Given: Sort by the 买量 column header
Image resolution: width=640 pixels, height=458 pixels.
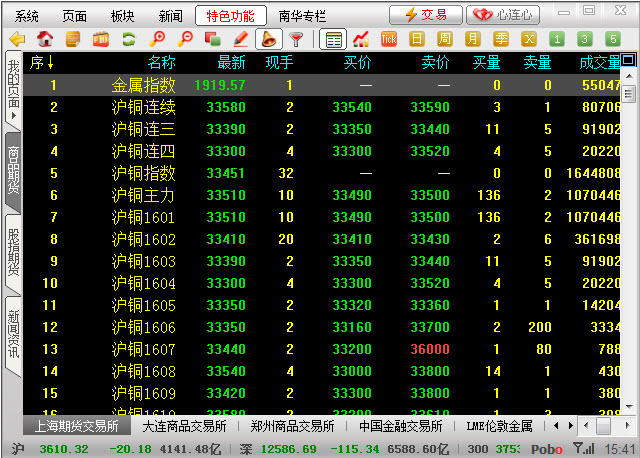Looking at the screenshot, I should click(486, 62).
